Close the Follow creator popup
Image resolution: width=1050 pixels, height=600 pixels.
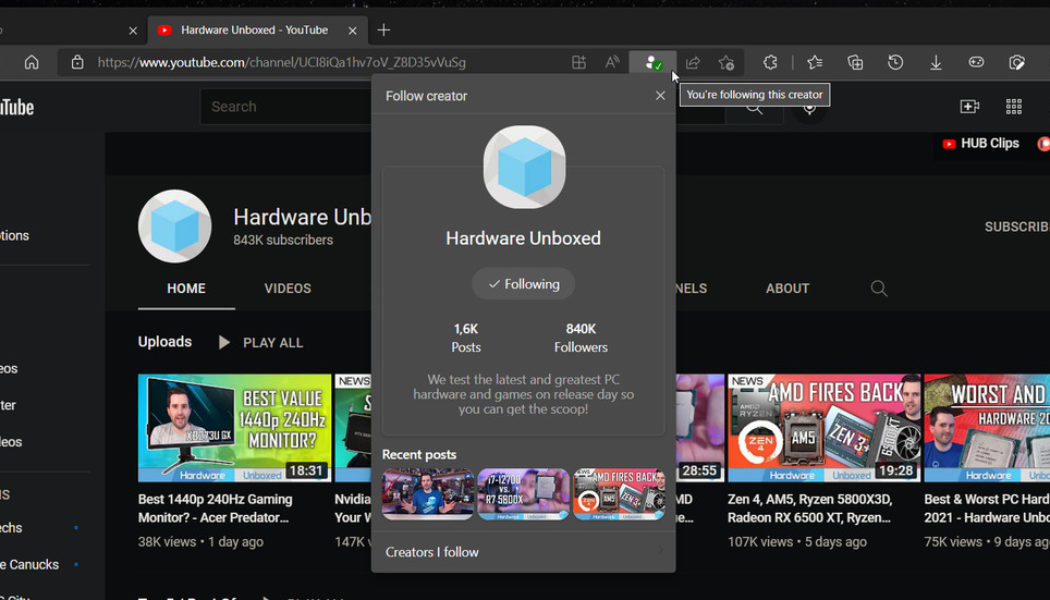[x=659, y=95]
